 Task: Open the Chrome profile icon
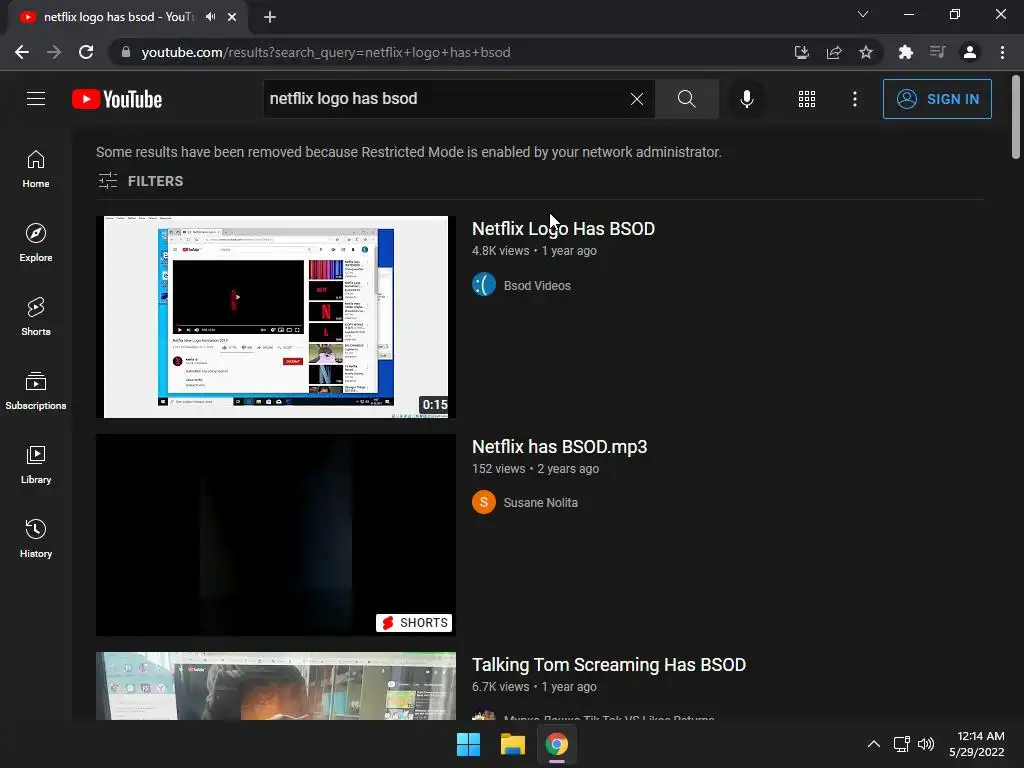[x=970, y=52]
